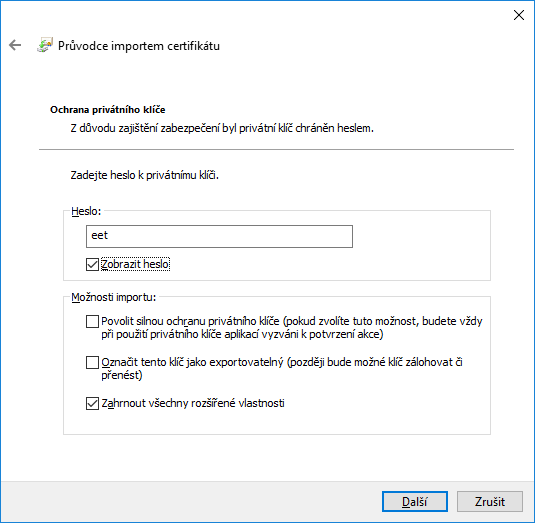Go back using the left arrow icon
535x523 pixels.
click(x=15, y=45)
